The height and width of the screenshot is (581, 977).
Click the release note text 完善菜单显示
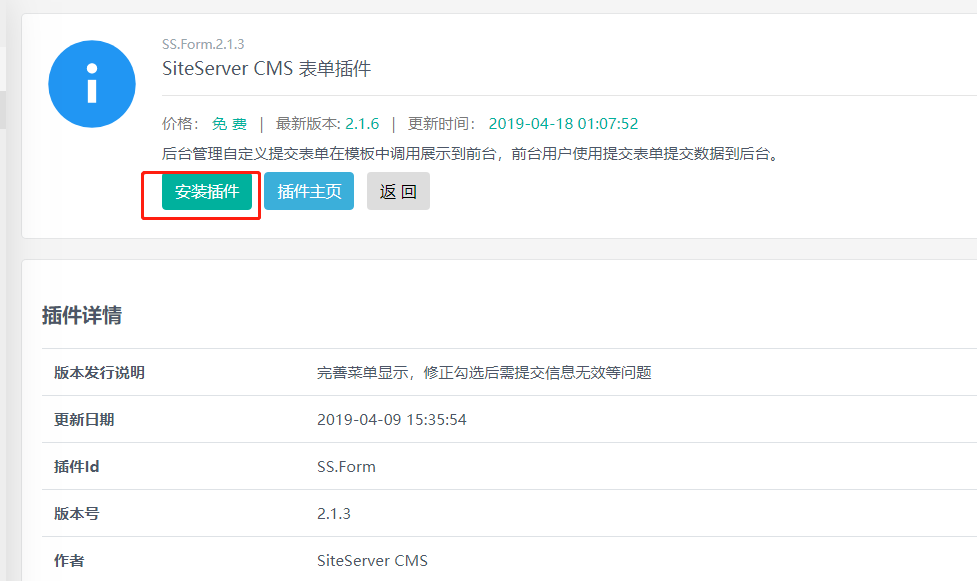coord(484,373)
